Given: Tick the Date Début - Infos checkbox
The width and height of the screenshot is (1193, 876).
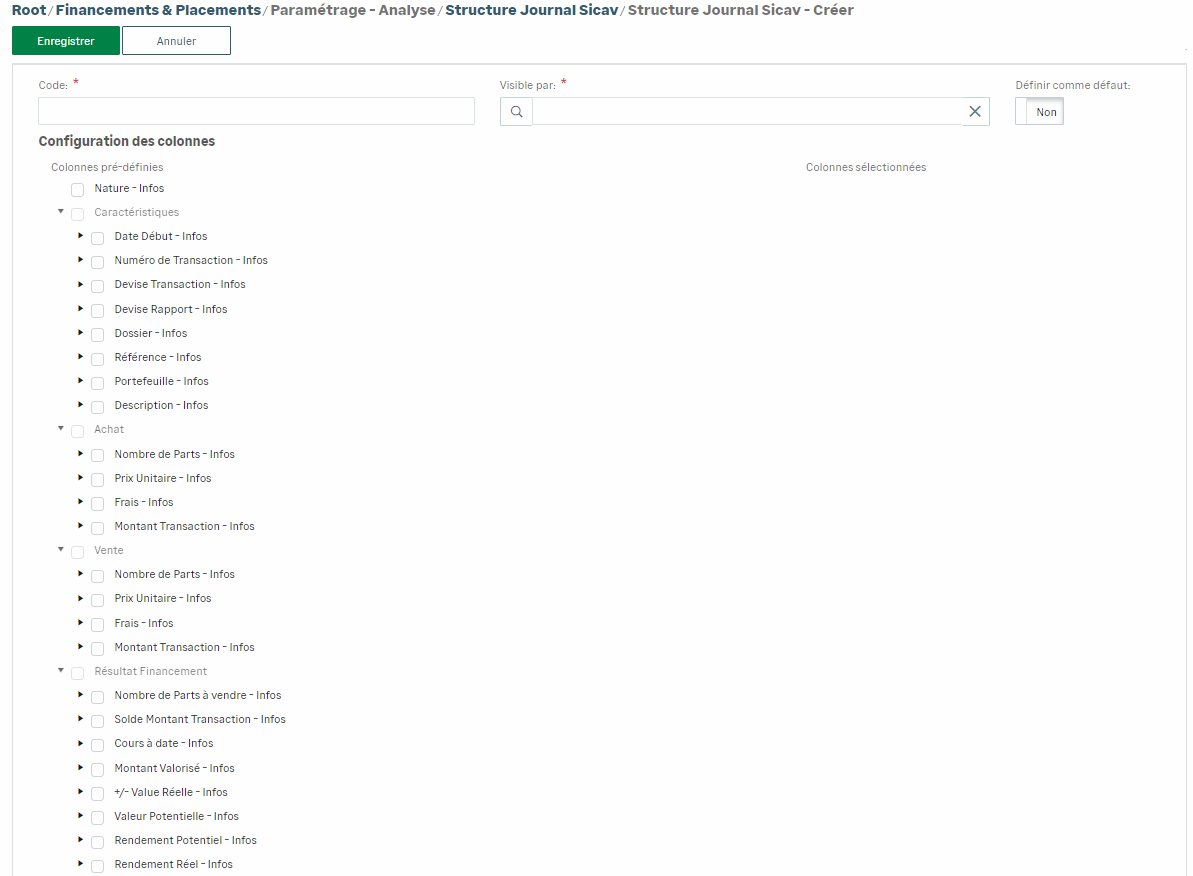Looking at the screenshot, I should tap(97, 238).
